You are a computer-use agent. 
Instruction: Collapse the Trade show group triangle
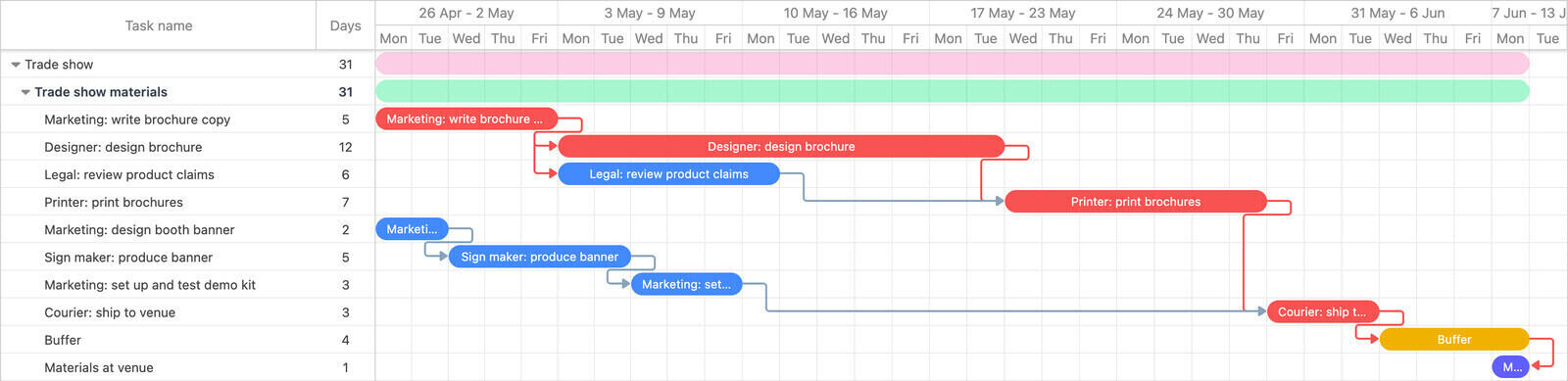[x=16, y=65]
